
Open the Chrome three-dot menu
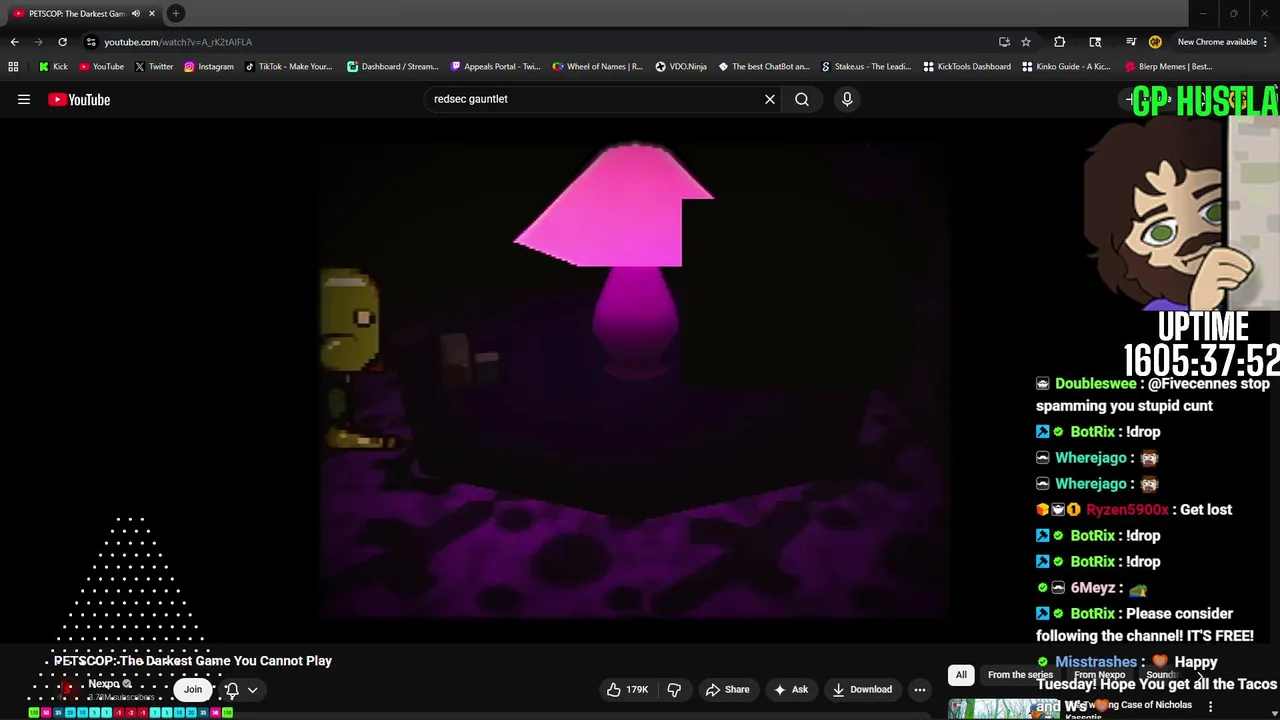point(1266,42)
